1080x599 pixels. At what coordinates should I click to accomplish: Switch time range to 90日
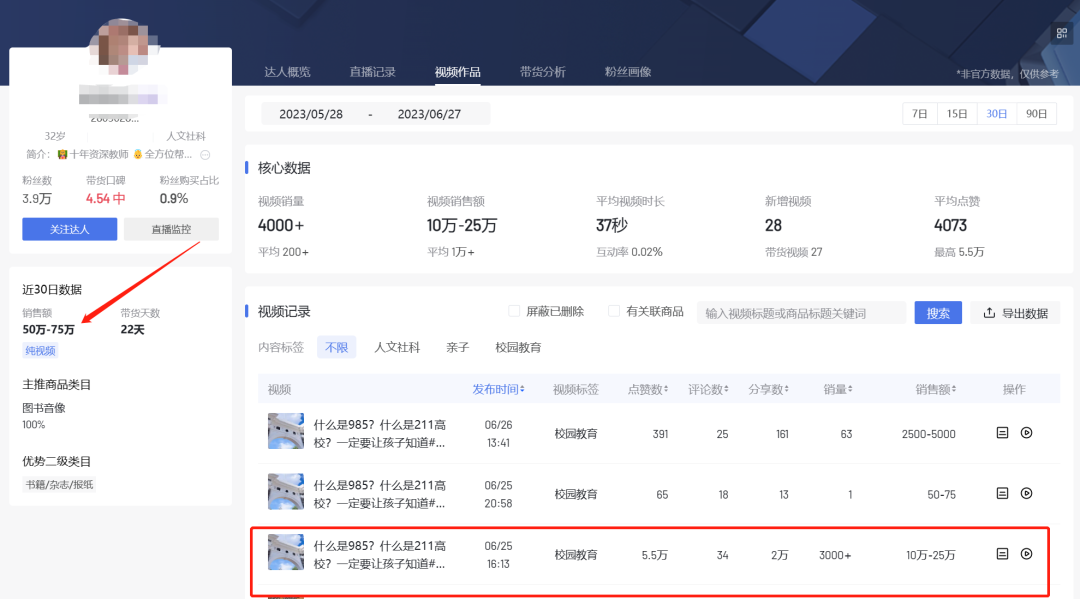pos(1036,113)
